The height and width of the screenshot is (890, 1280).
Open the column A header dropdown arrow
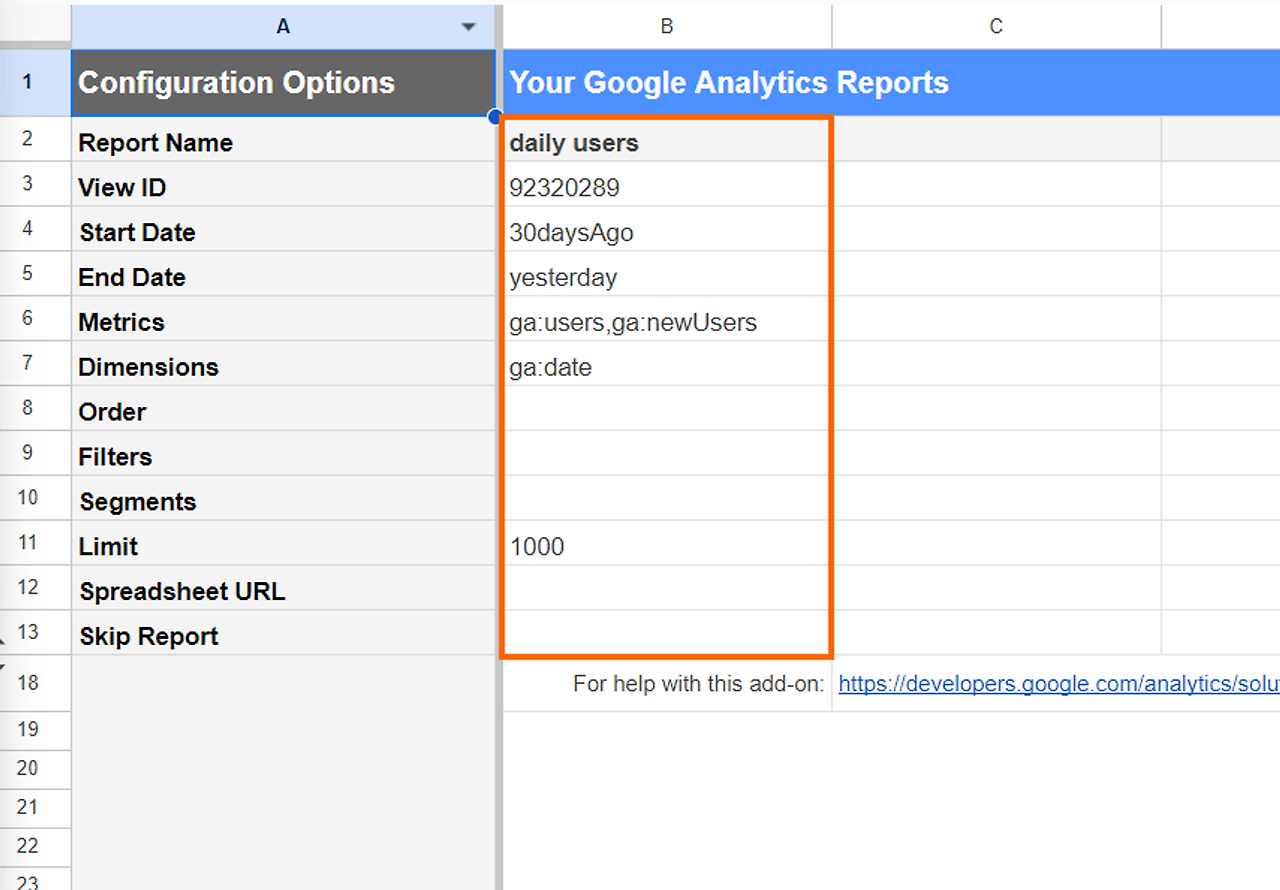(469, 27)
